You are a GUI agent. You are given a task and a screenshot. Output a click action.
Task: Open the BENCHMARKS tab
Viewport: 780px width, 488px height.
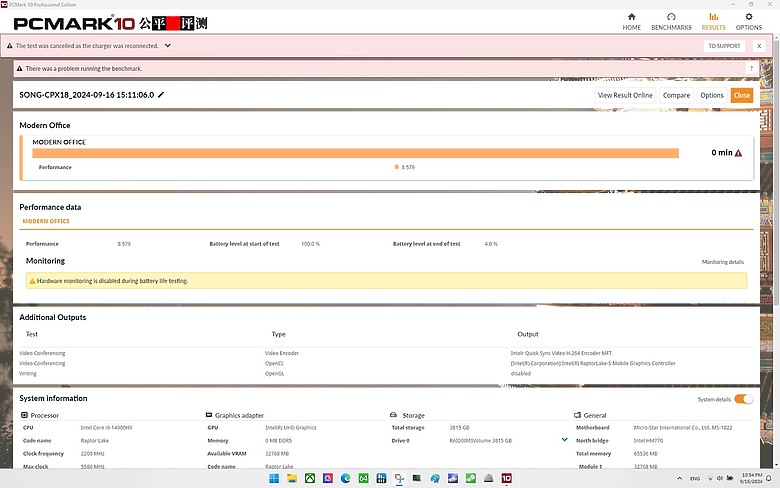tap(671, 22)
